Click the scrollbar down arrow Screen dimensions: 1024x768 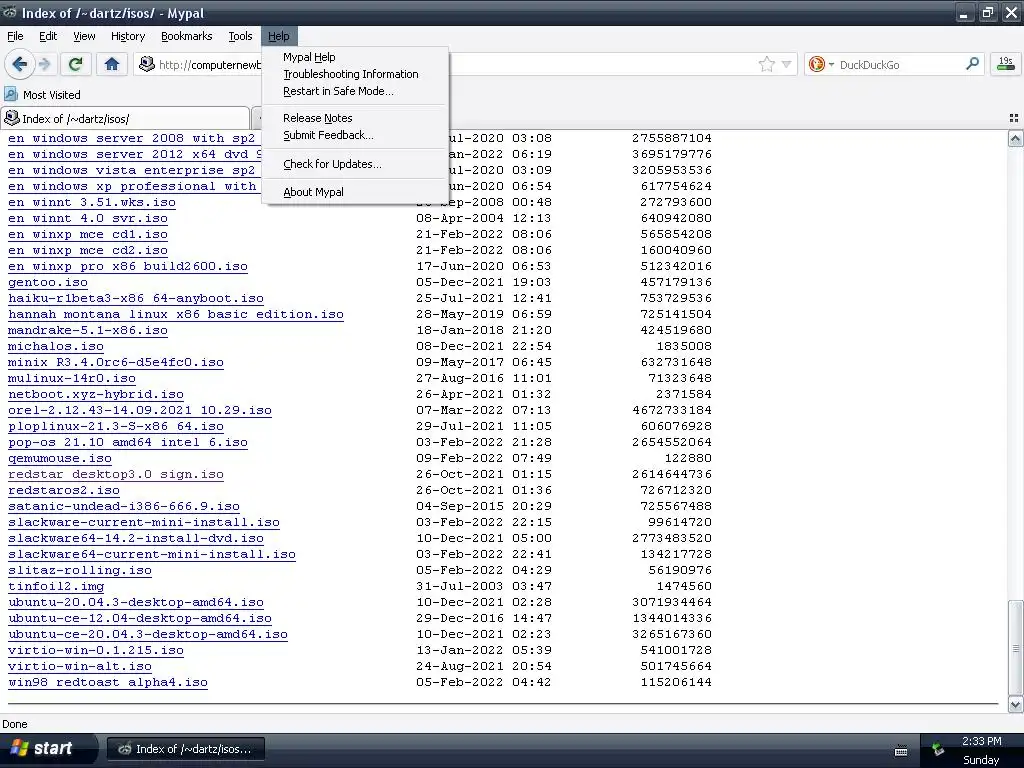pyautogui.click(x=1015, y=704)
